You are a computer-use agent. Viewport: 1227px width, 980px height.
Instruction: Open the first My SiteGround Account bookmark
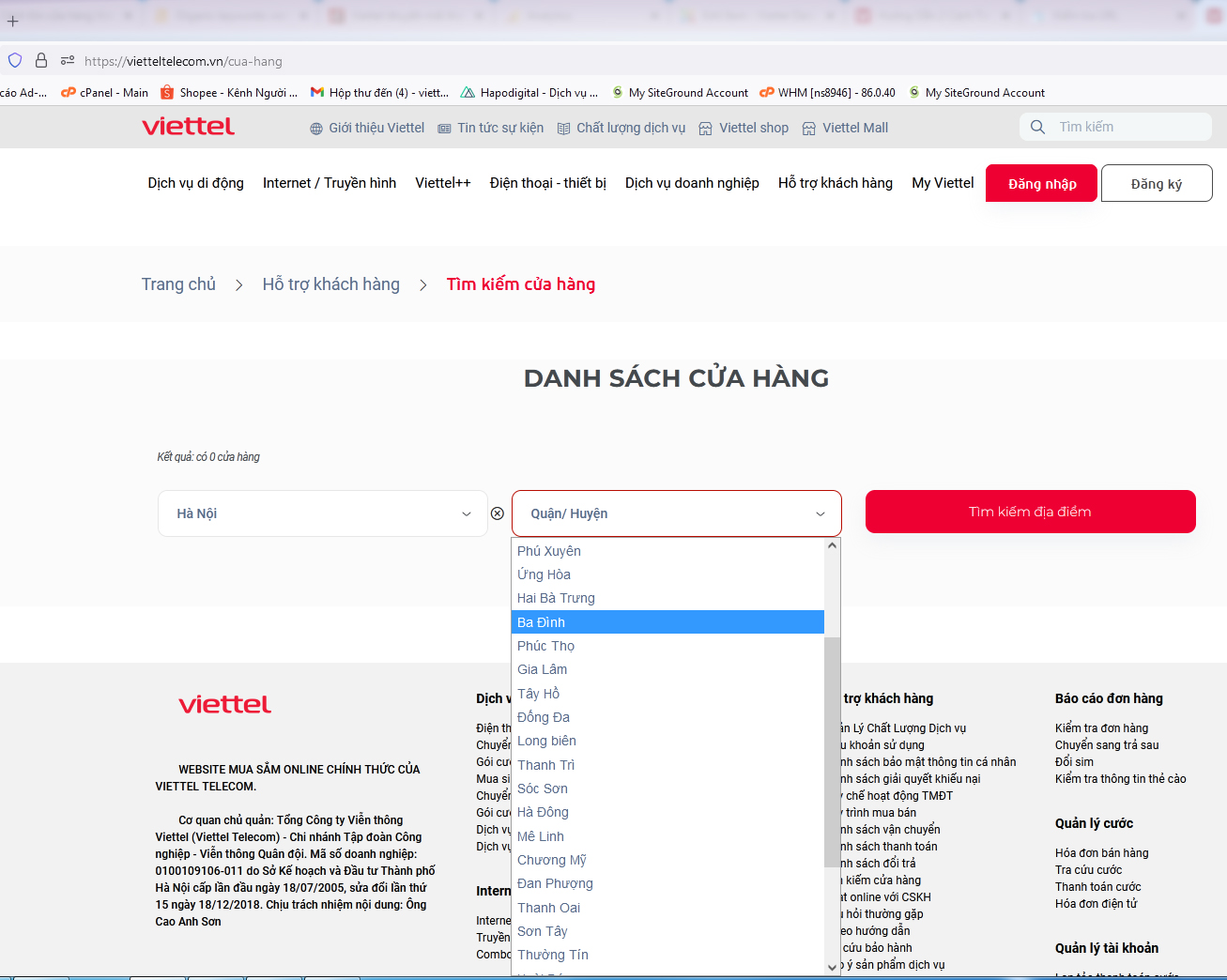tap(680, 92)
